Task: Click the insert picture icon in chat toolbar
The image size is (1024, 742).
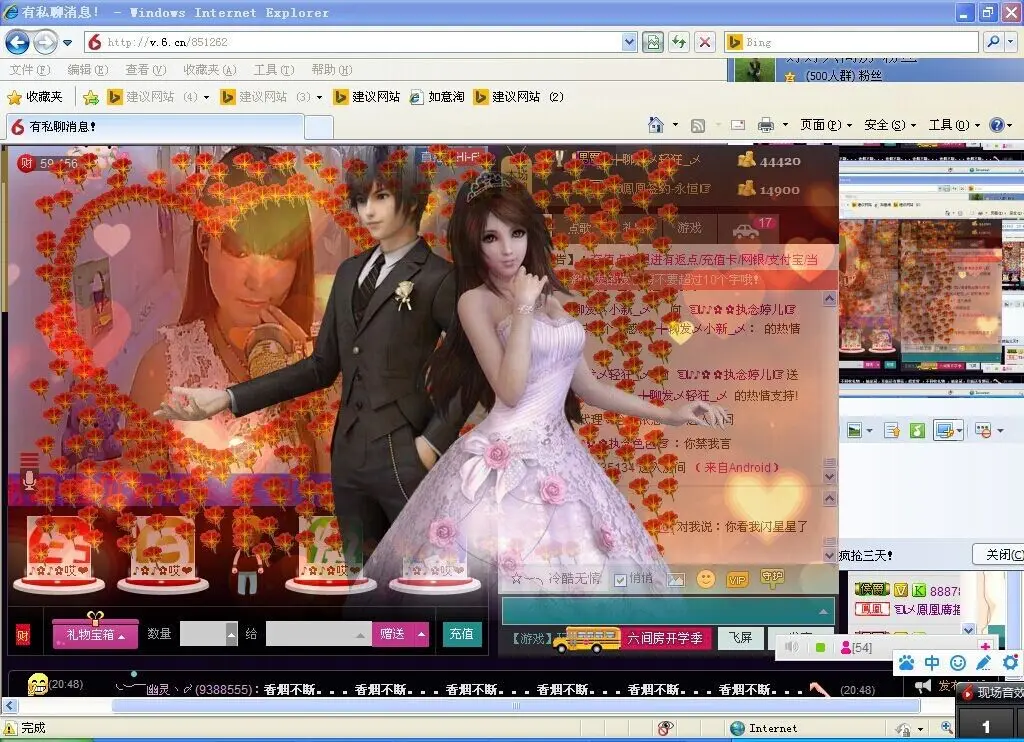Action: (675, 579)
